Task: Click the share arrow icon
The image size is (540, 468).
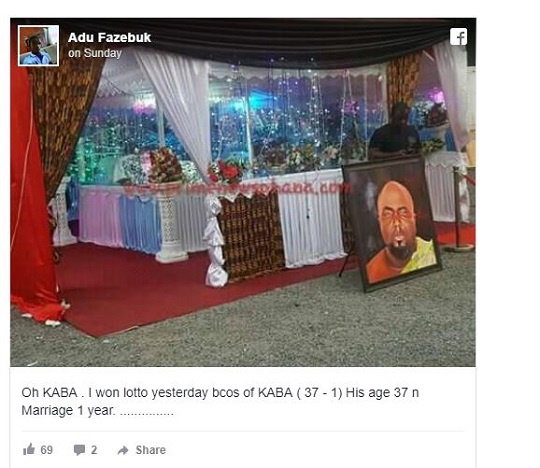Action: tap(123, 450)
